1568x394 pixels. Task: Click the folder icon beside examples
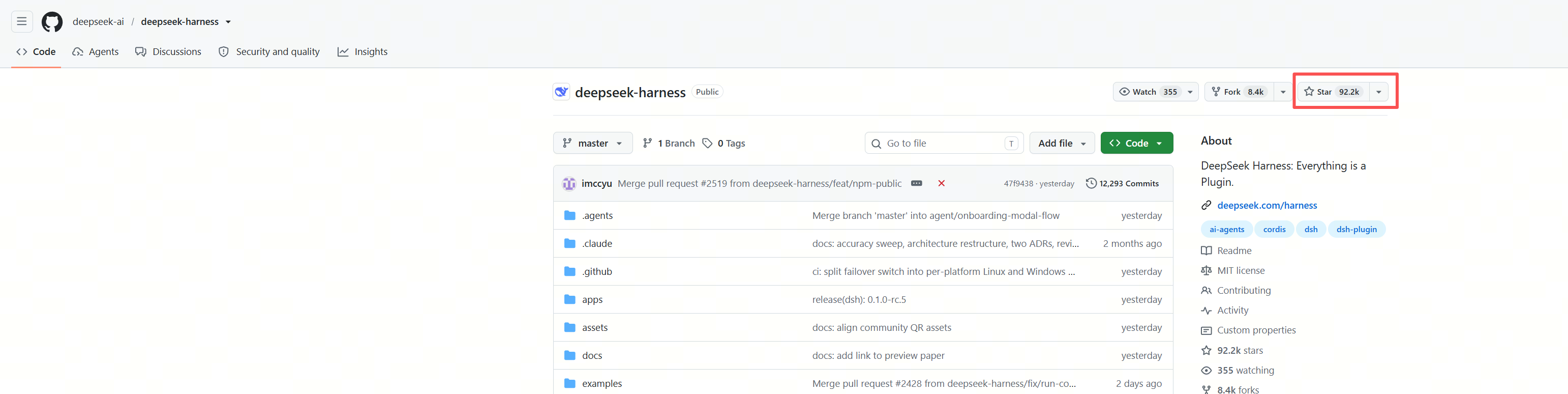coord(570,384)
